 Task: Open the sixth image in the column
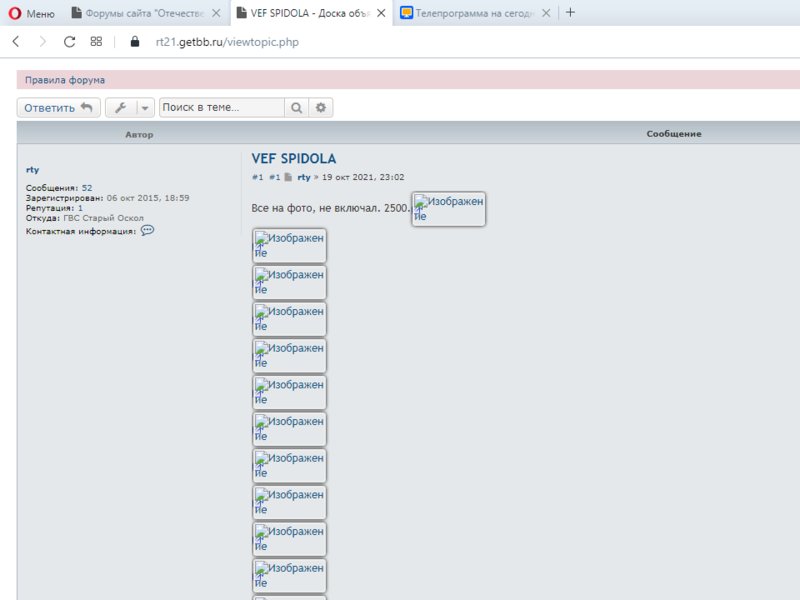pos(289,429)
